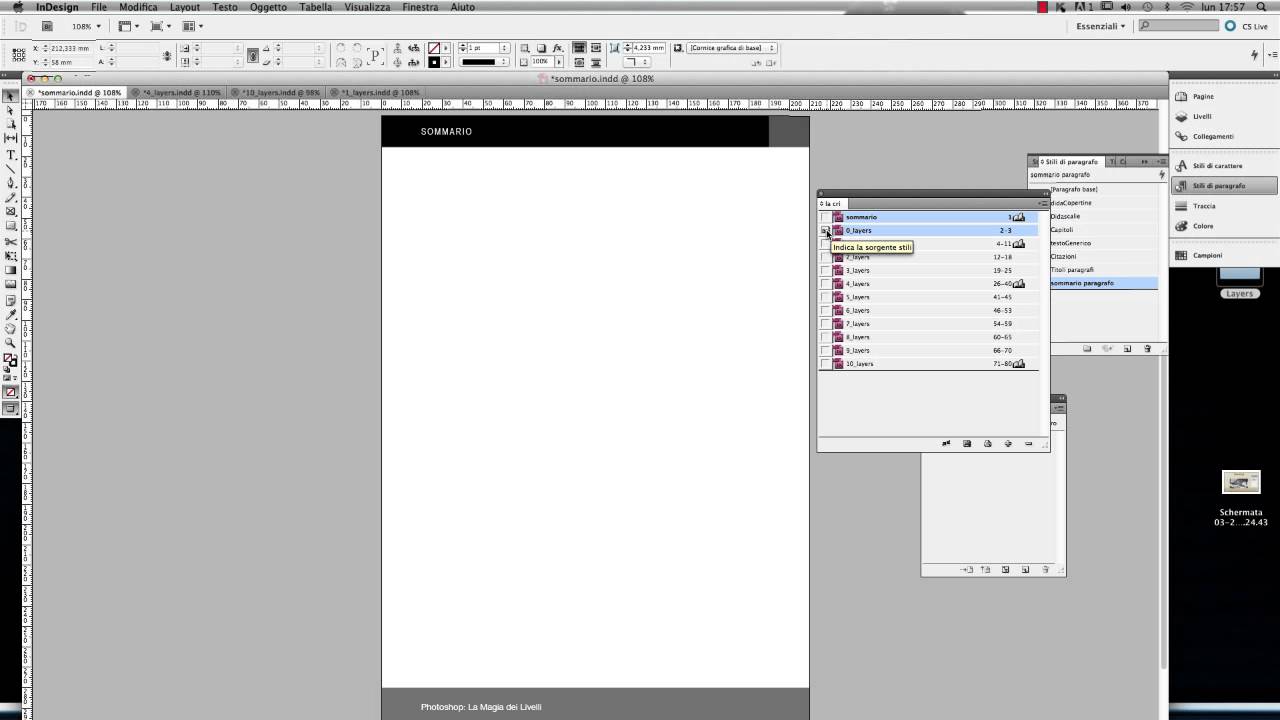
Task: Click the stroke color swatch in control bar
Action: (x=434, y=62)
